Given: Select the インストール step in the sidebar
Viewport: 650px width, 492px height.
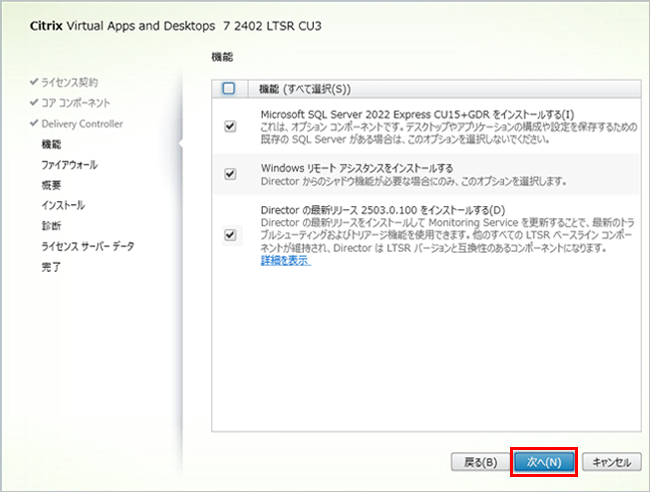Looking at the screenshot, I should tap(62, 205).
